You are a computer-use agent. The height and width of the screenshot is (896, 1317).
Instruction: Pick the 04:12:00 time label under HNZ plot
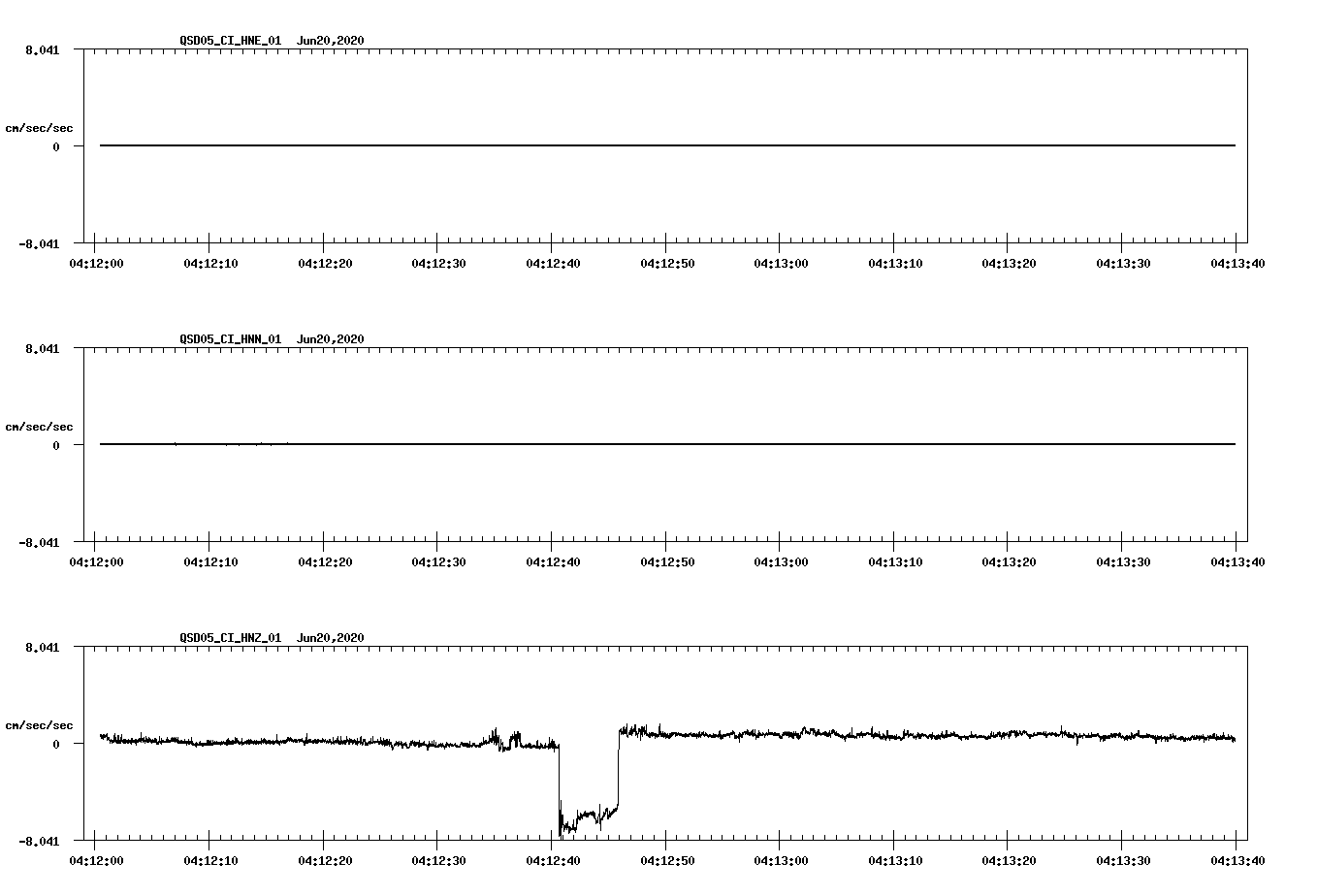coord(95,860)
